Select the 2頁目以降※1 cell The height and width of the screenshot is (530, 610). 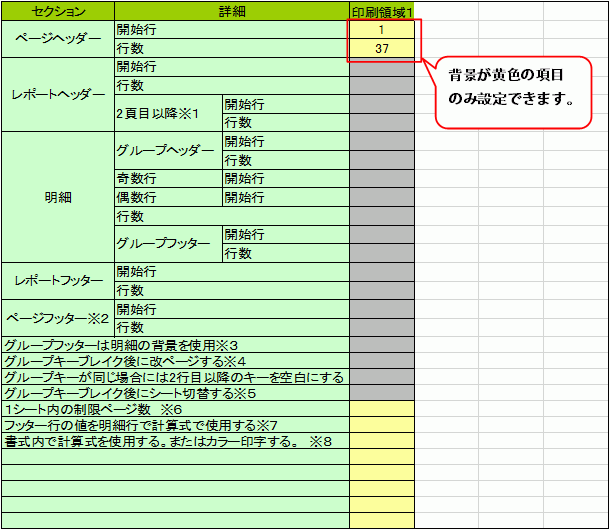[x=168, y=113]
